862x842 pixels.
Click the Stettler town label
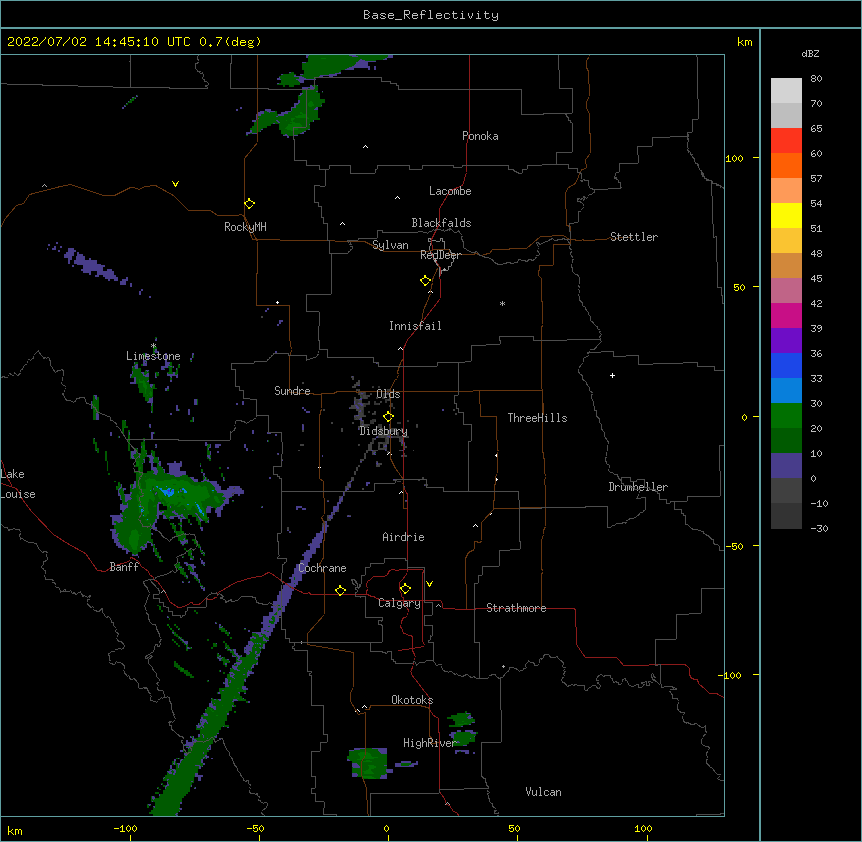pos(633,237)
